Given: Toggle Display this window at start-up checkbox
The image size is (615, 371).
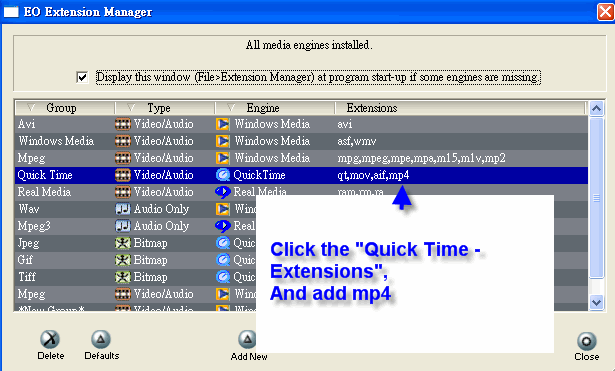Looking at the screenshot, I should 82,77.
